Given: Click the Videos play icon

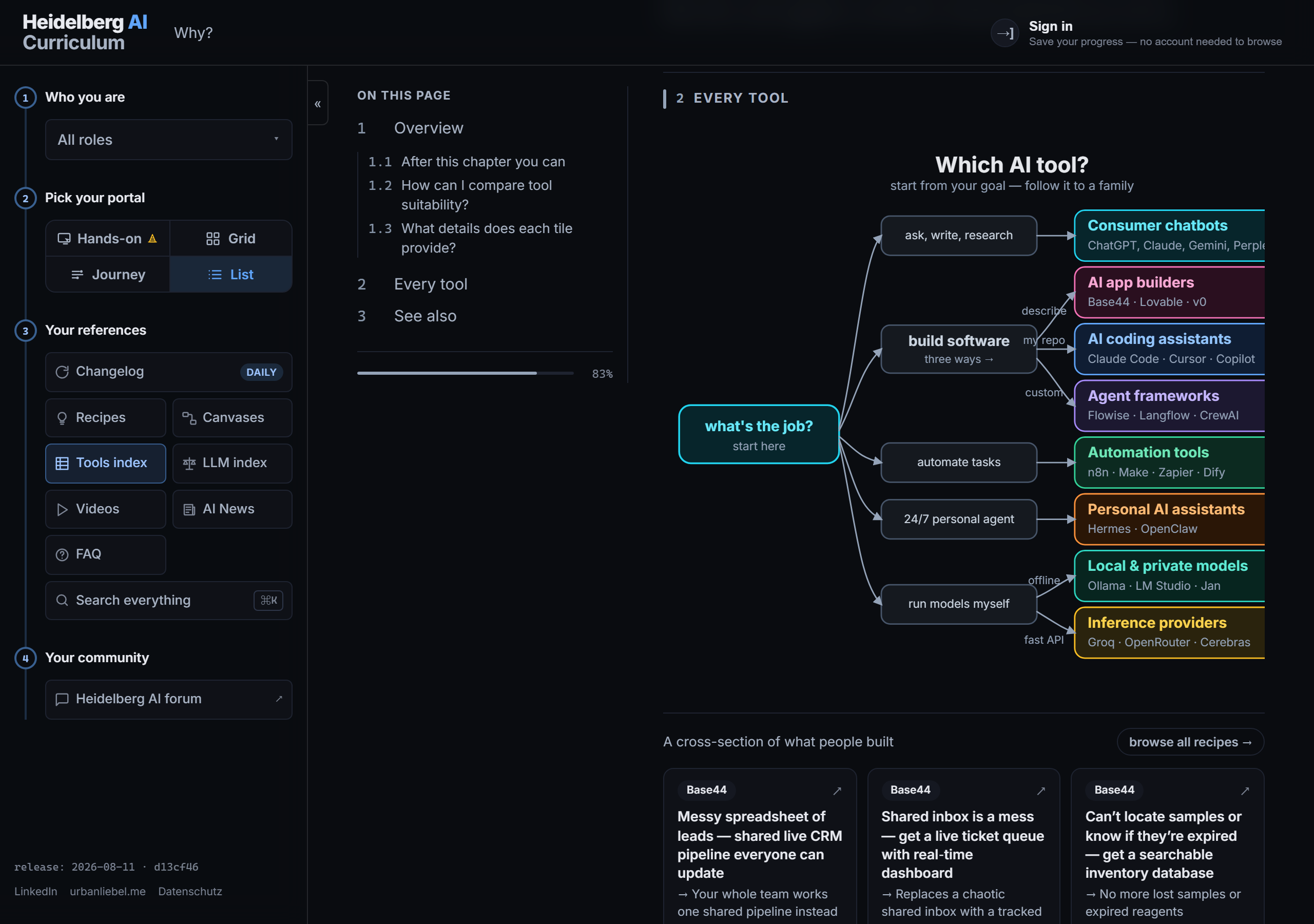Looking at the screenshot, I should 62,510.
